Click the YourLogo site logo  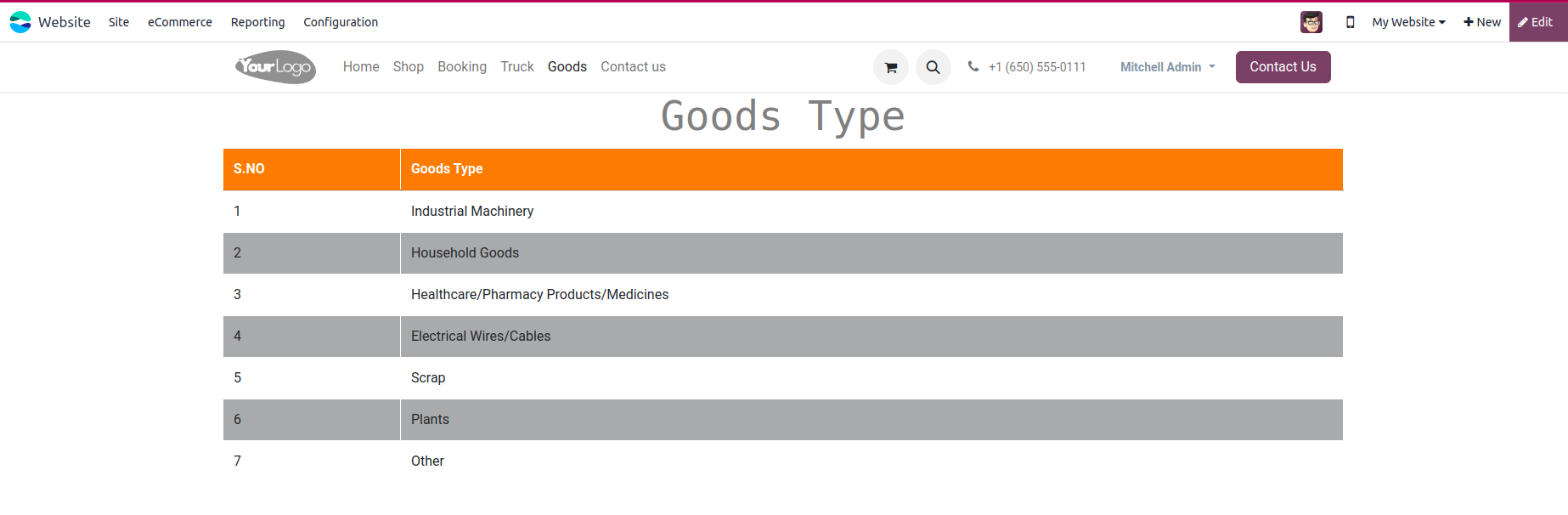tap(275, 67)
